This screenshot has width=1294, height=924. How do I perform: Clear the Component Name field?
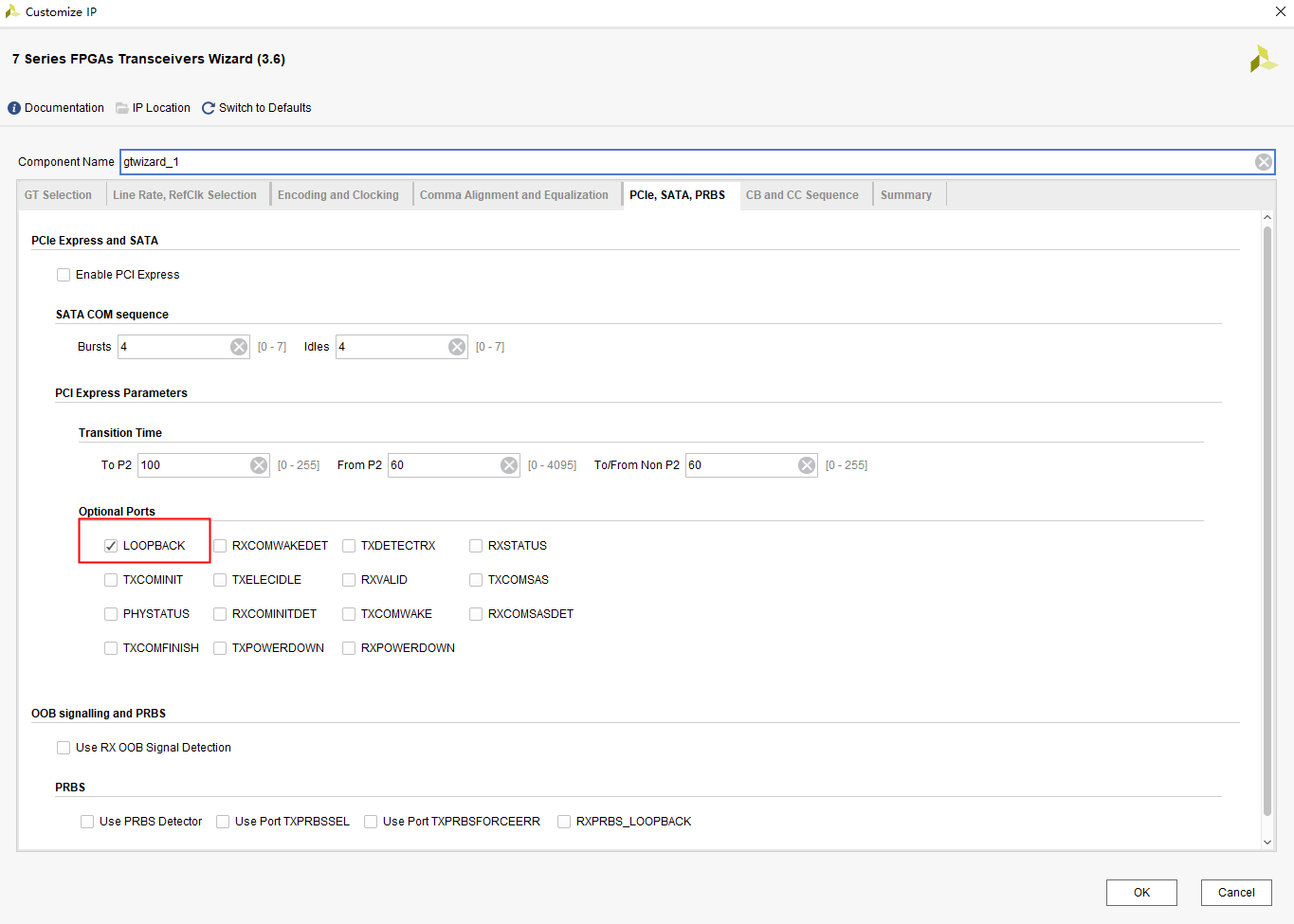point(1264,162)
